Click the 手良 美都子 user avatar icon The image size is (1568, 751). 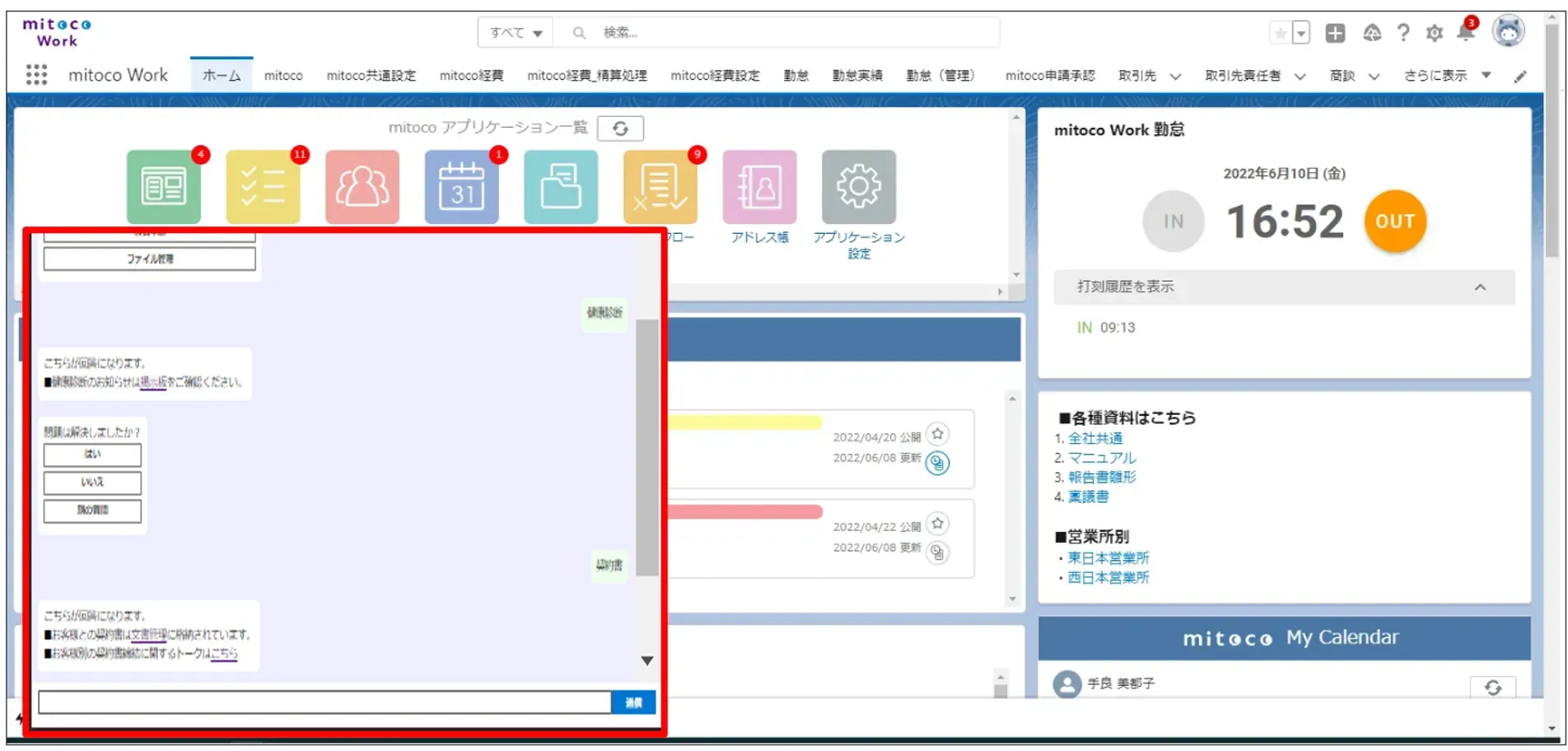click(1067, 683)
